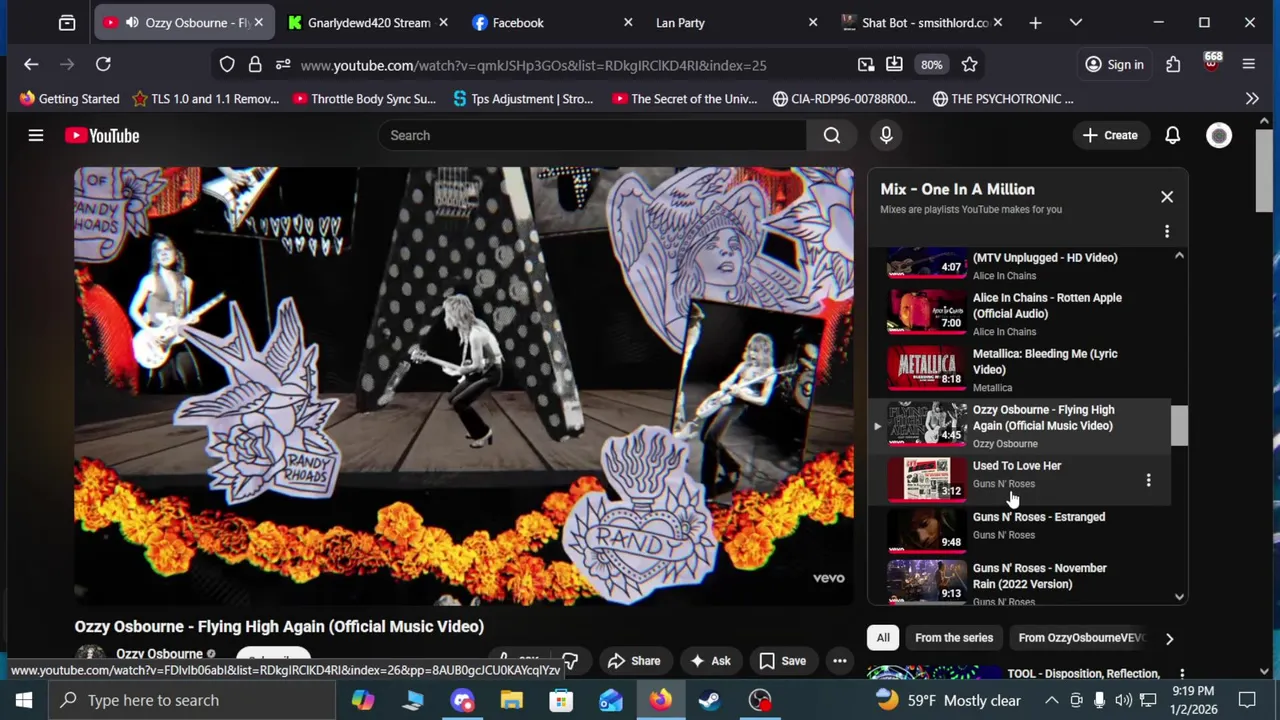1280x720 pixels.
Task: Click the Sign in button
Action: click(1115, 64)
